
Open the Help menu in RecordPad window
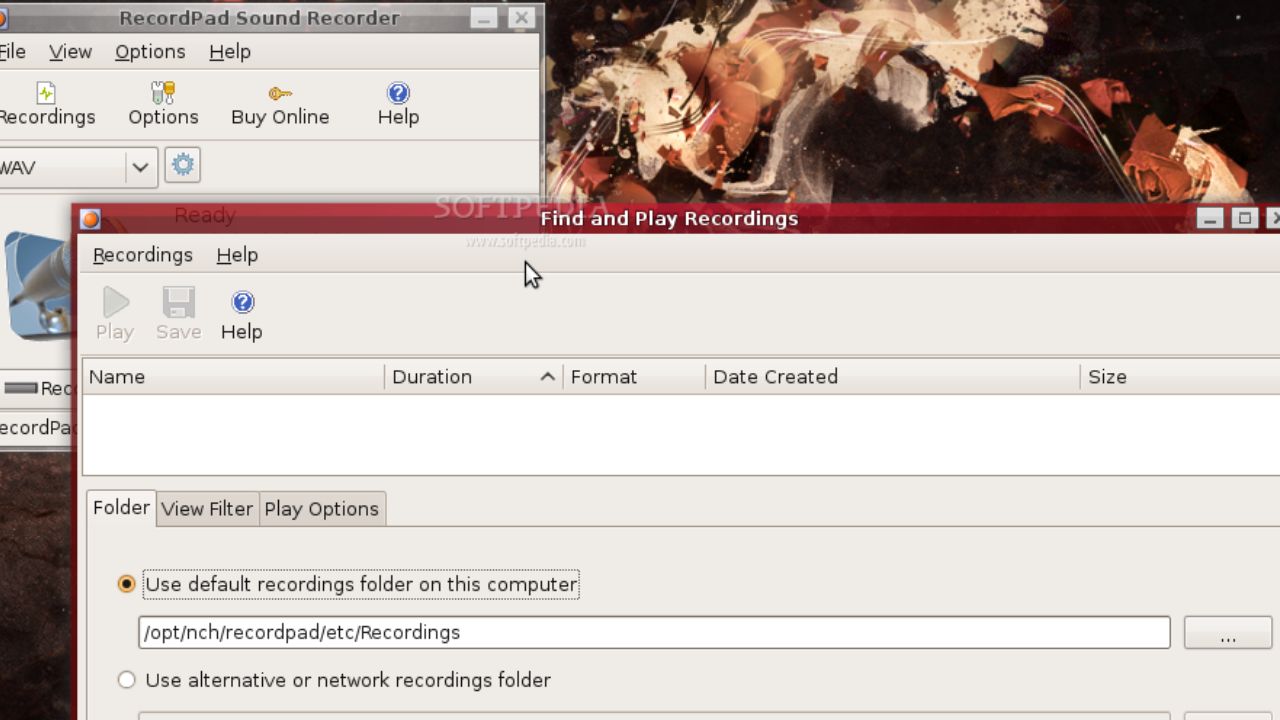tap(230, 52)
